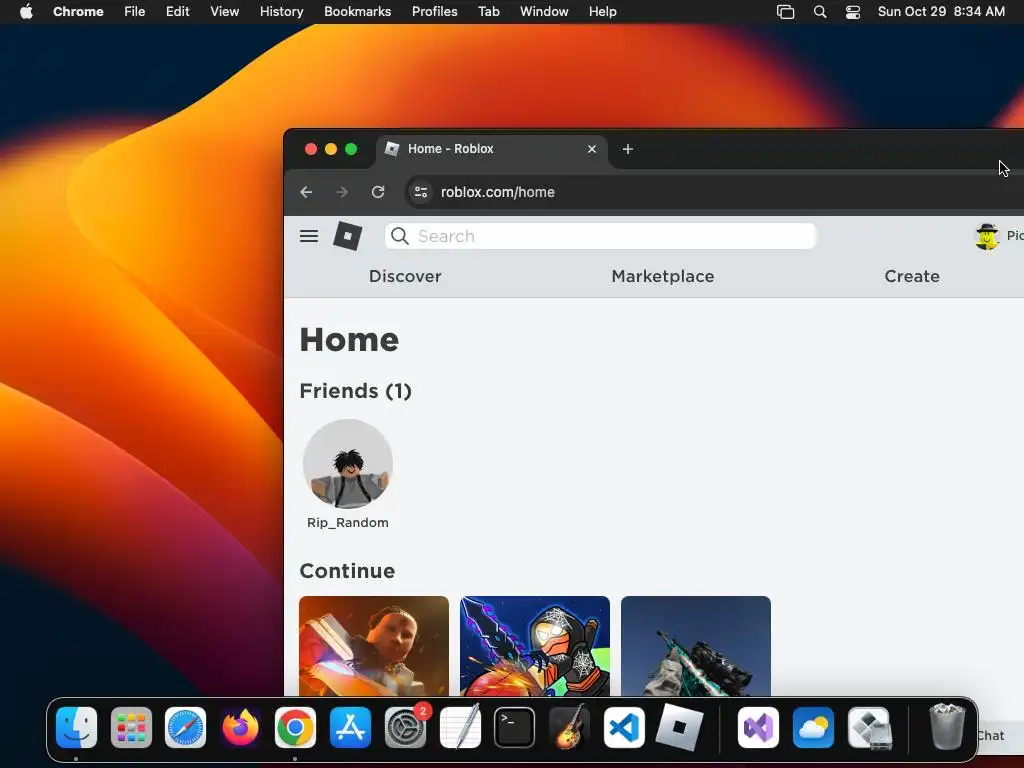Open the History menu
The width and height of the screenshot is (1024, 768).
tap(281, 12)
